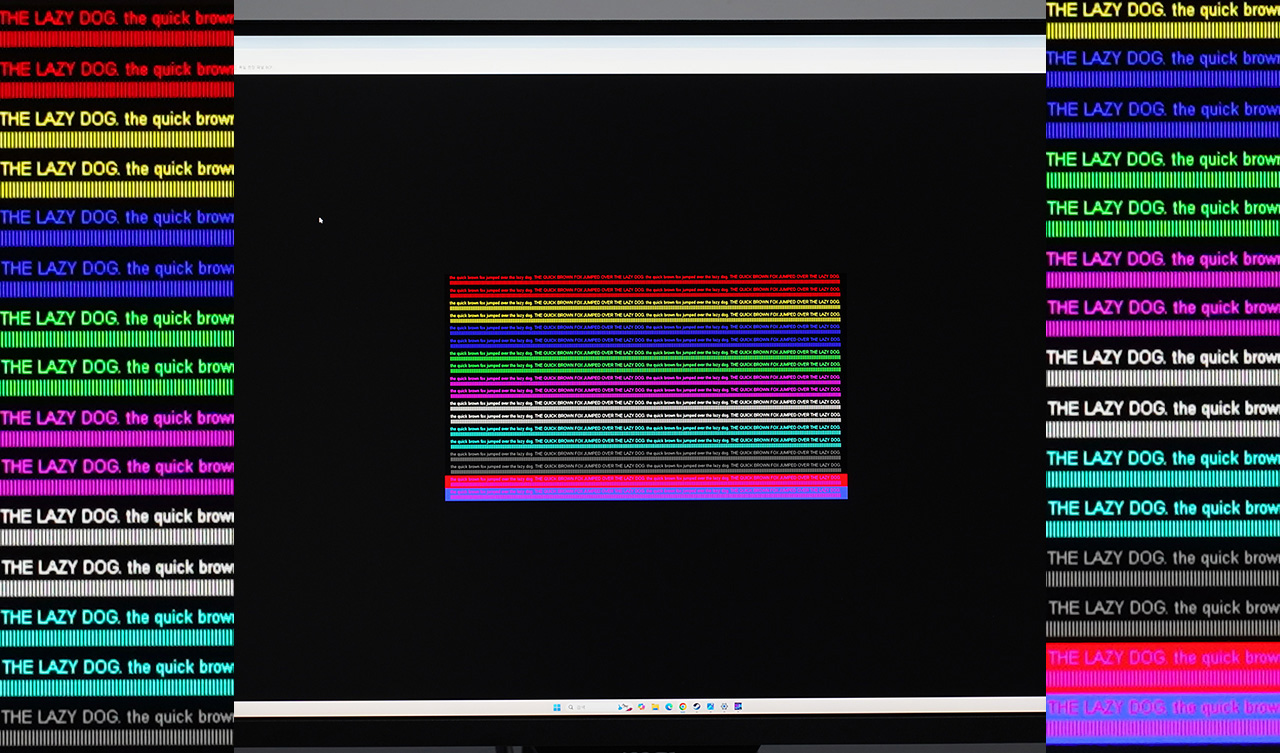This screenshot has width=1280, height=753.
Task: Switch to Google Chrome in the taskbar
Action: tap(683, 707)
